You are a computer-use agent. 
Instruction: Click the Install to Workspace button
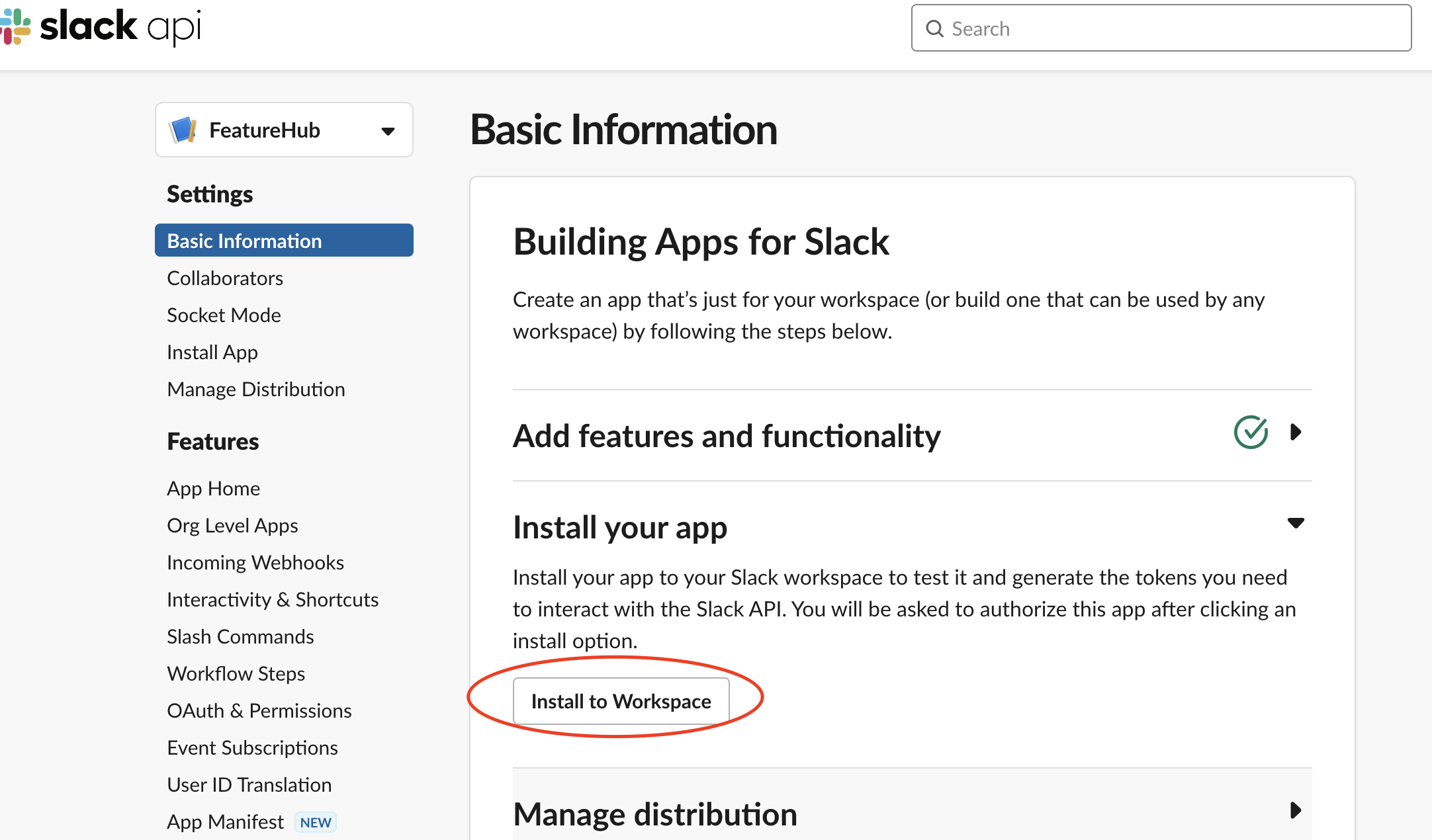pyautogui.click(x=620, y=701)
